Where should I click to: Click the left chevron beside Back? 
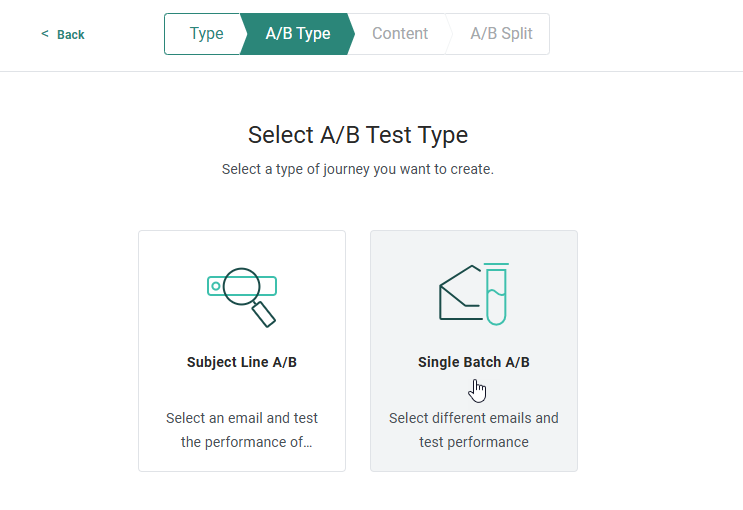pyautogui.click(x=45, y=34)
